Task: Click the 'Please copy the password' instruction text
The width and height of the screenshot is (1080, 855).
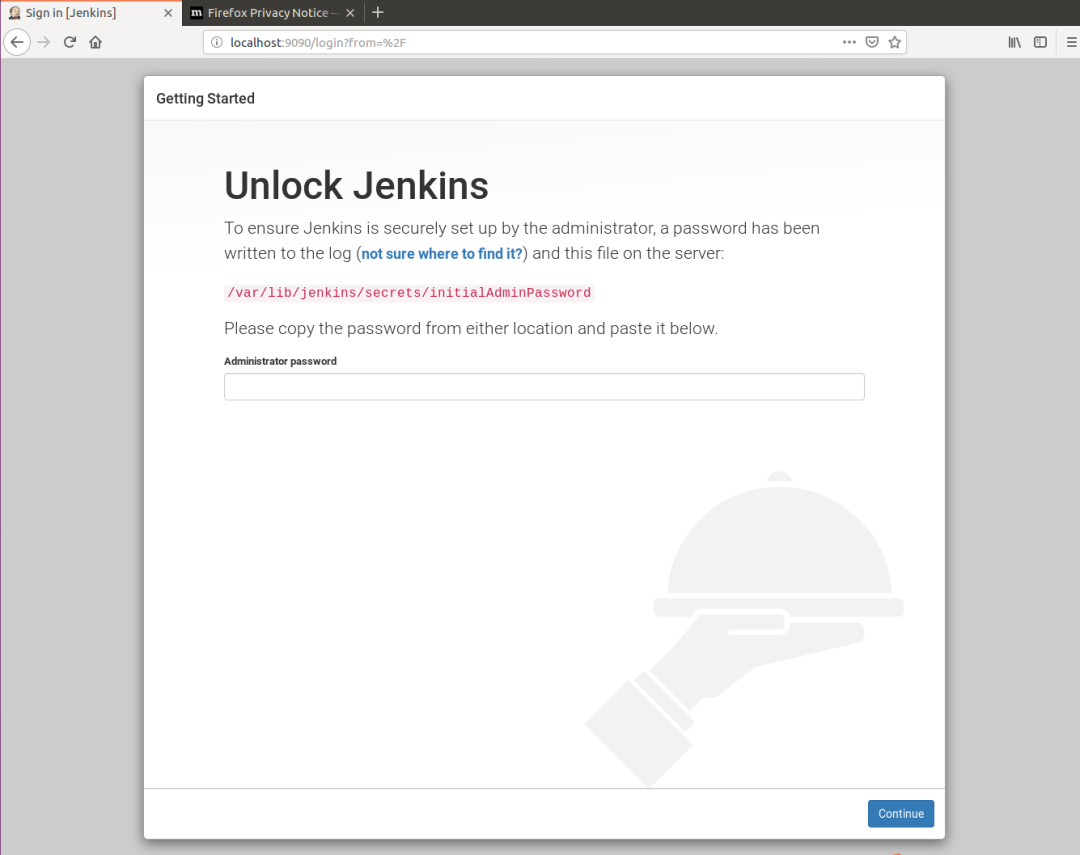Action: 471,329
